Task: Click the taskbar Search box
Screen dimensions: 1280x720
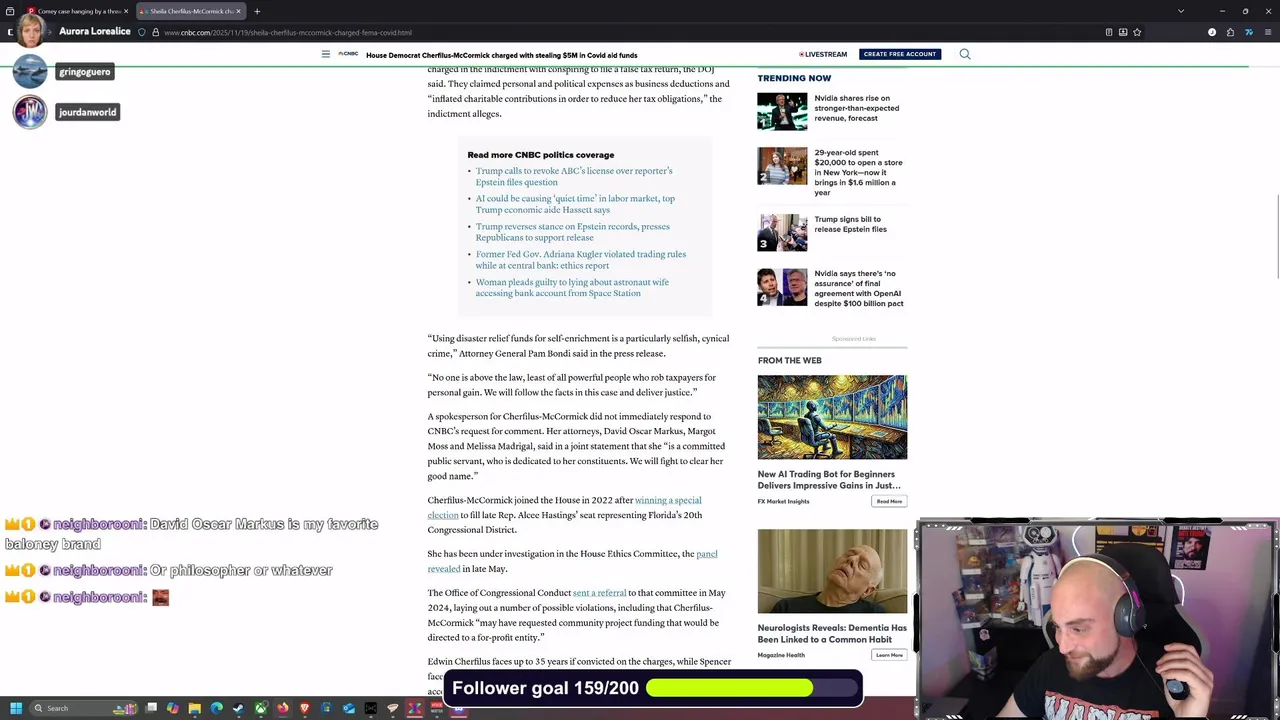Action: click(x=82, y=708)
